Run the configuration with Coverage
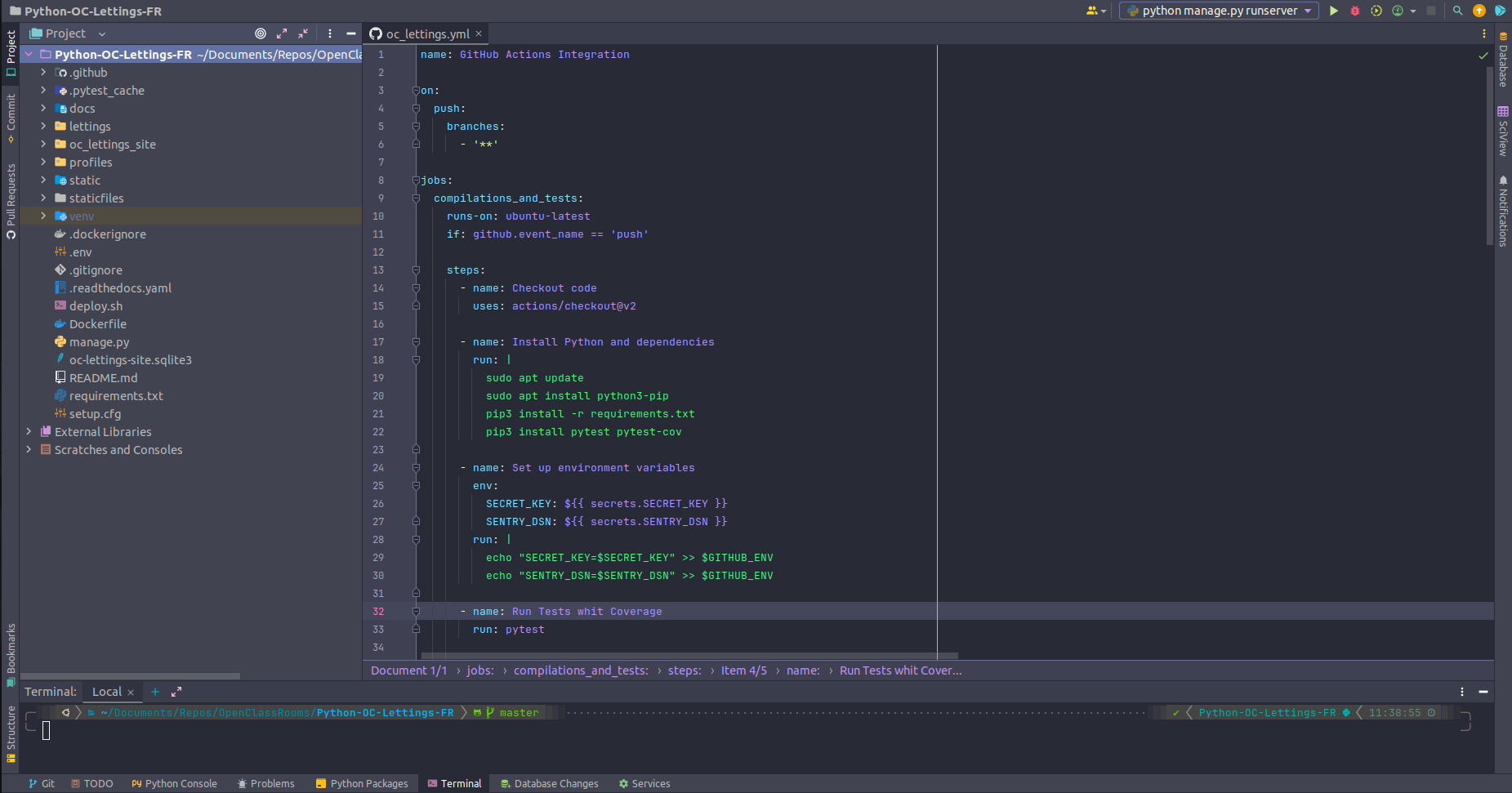 pos(1376,11)
